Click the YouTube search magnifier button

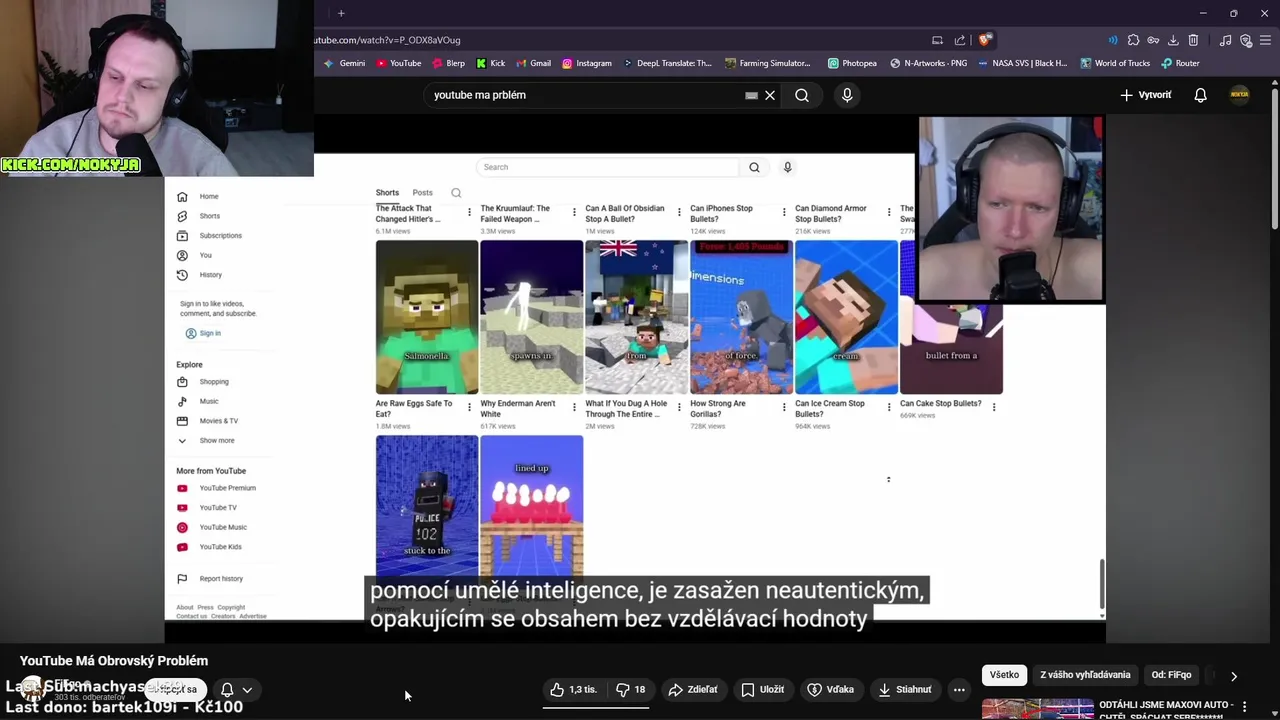click(x=802, y=95)
